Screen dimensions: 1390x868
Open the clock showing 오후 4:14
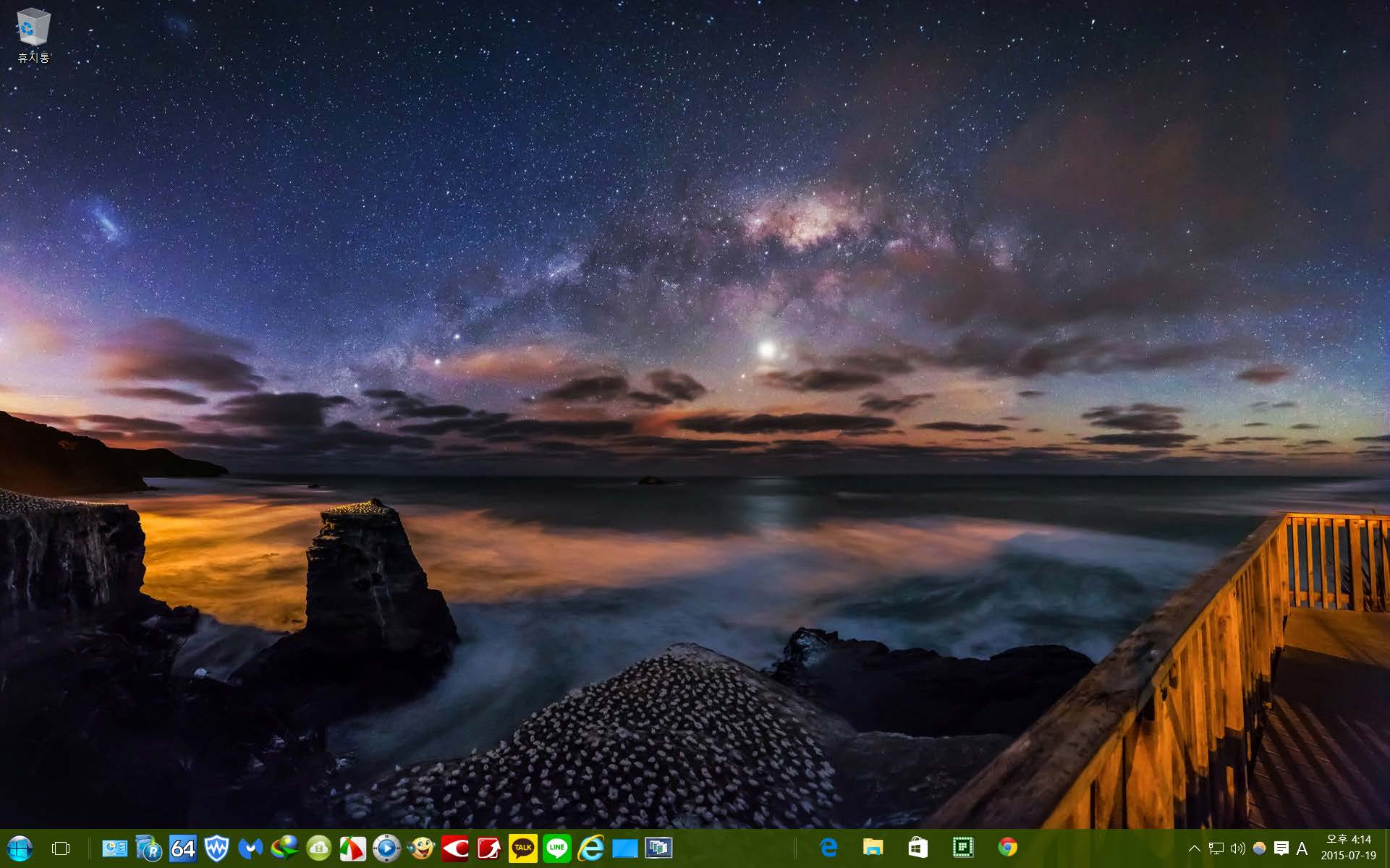[1349, 848]
